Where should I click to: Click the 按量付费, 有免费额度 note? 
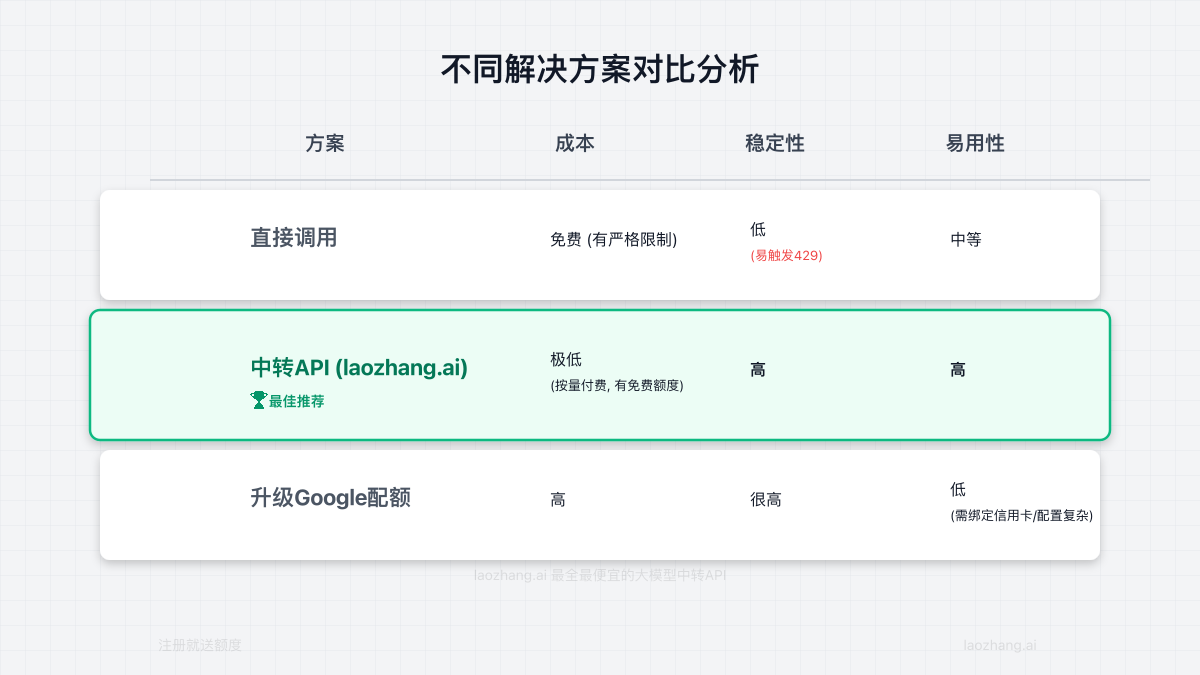click(x=617, y=385)
